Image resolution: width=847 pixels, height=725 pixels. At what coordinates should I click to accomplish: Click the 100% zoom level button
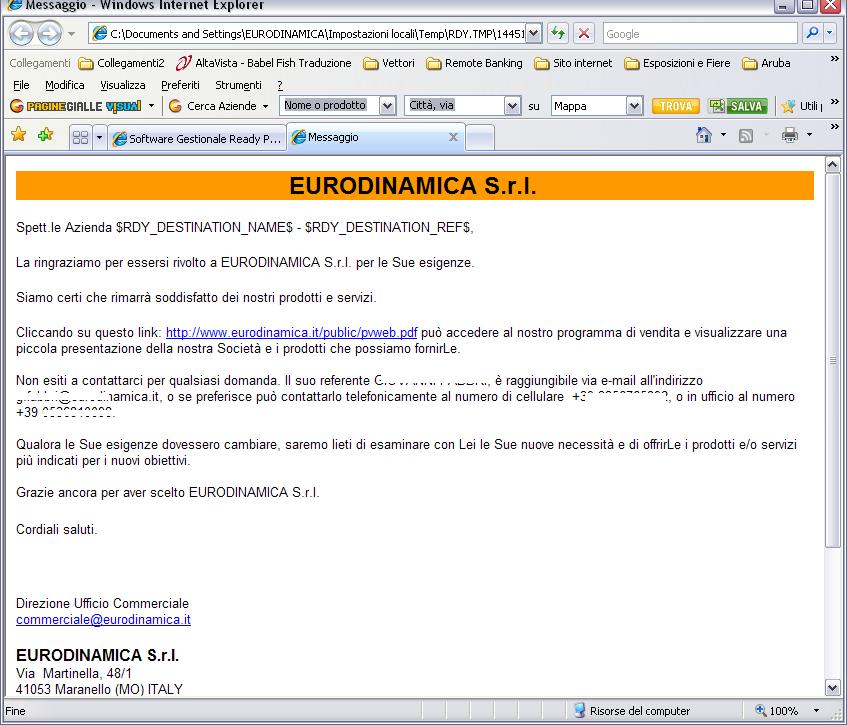pyautogui.click(x=777, y=710)
